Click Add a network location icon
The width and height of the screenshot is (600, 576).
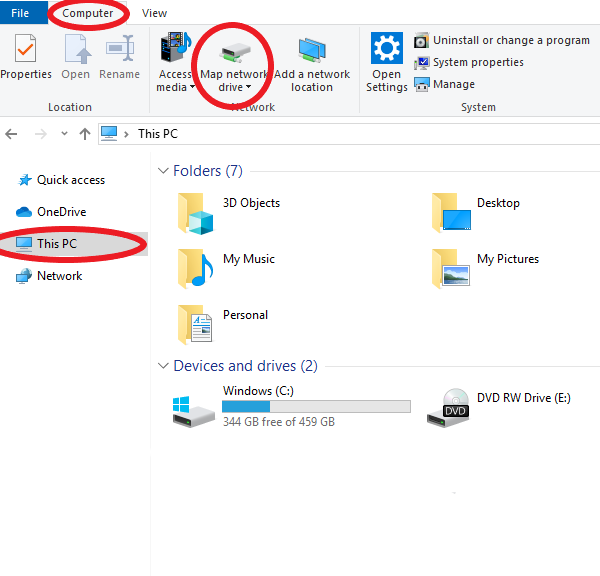pyautogui.click(x=312, y=50)
